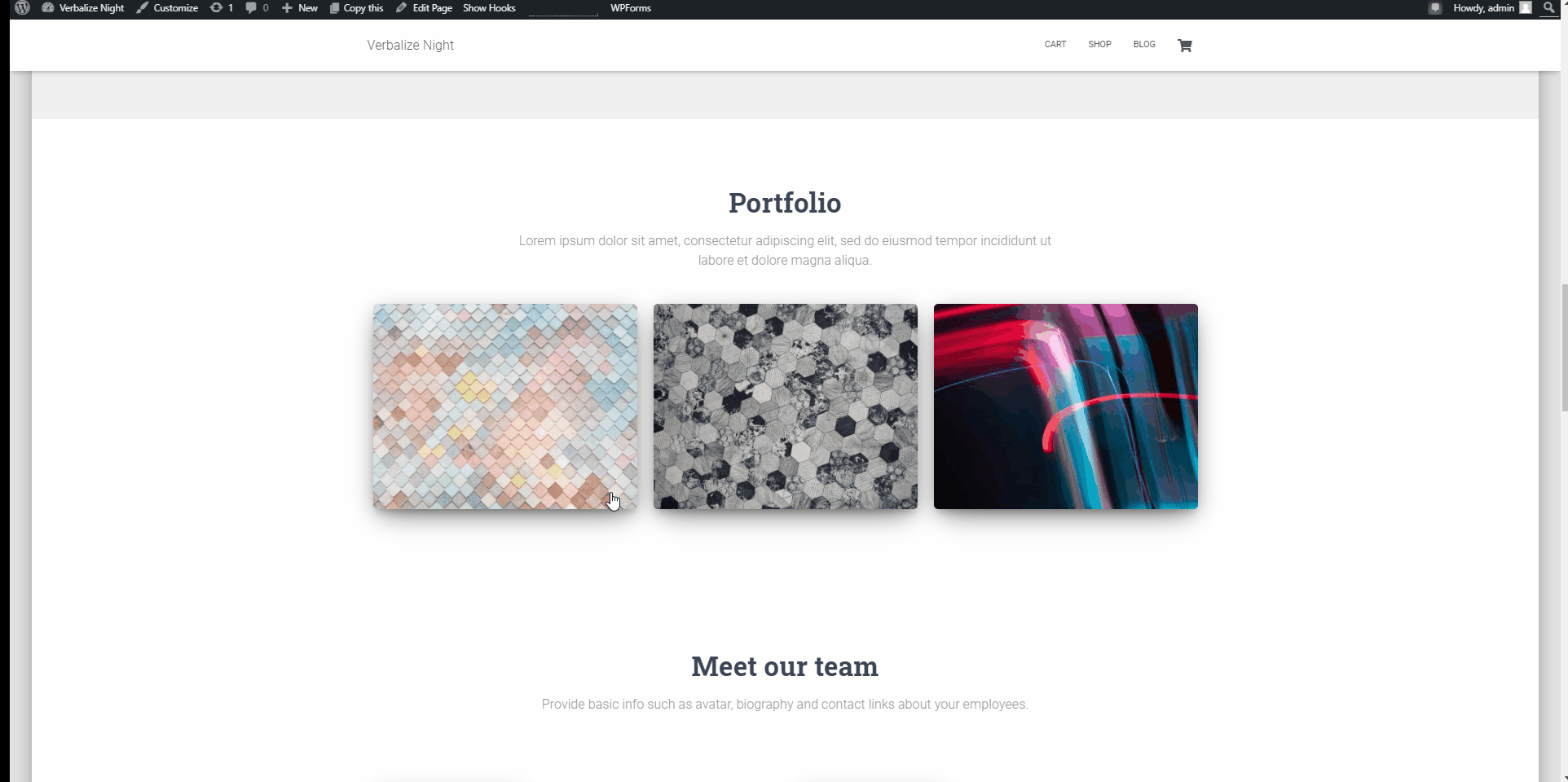This screenshot has width=1568, height=782.
Task: Click the Verbalize Night site title
Action: [x=410, y=46]
